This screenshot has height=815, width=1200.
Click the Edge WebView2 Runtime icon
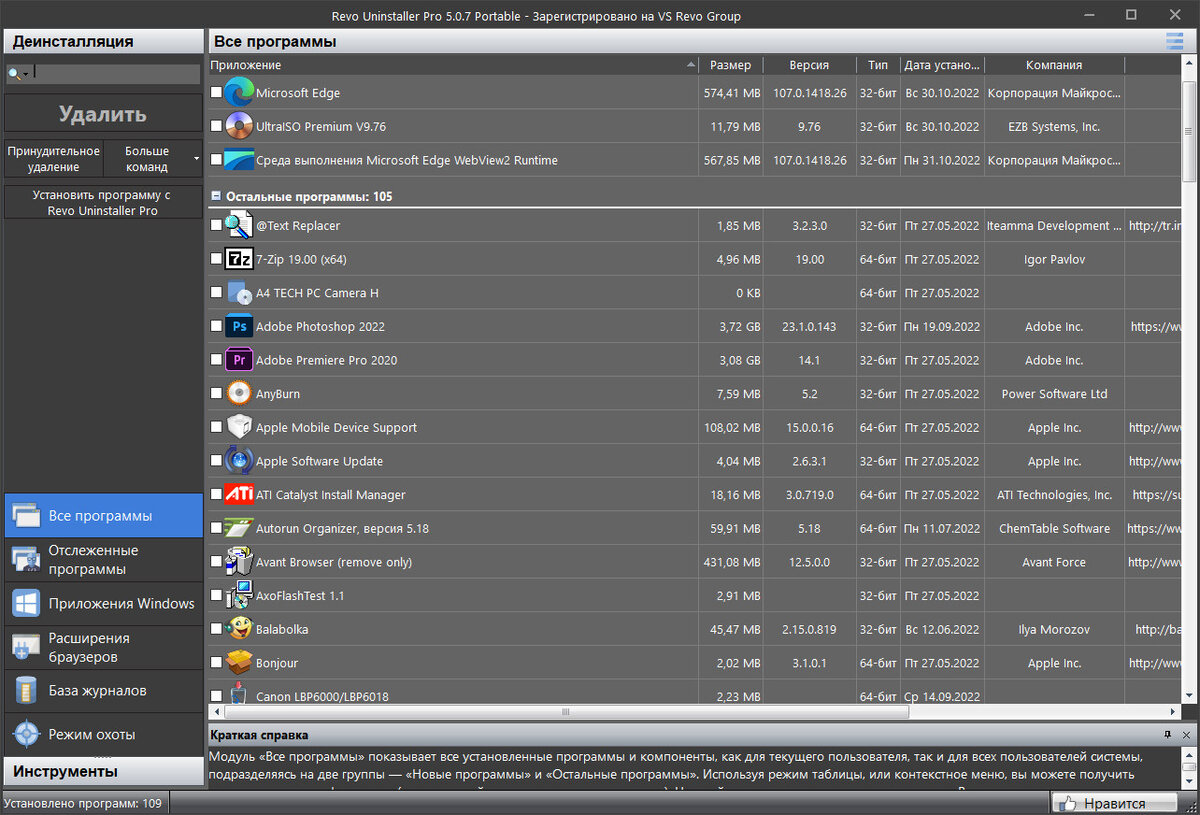click(239, 160)
